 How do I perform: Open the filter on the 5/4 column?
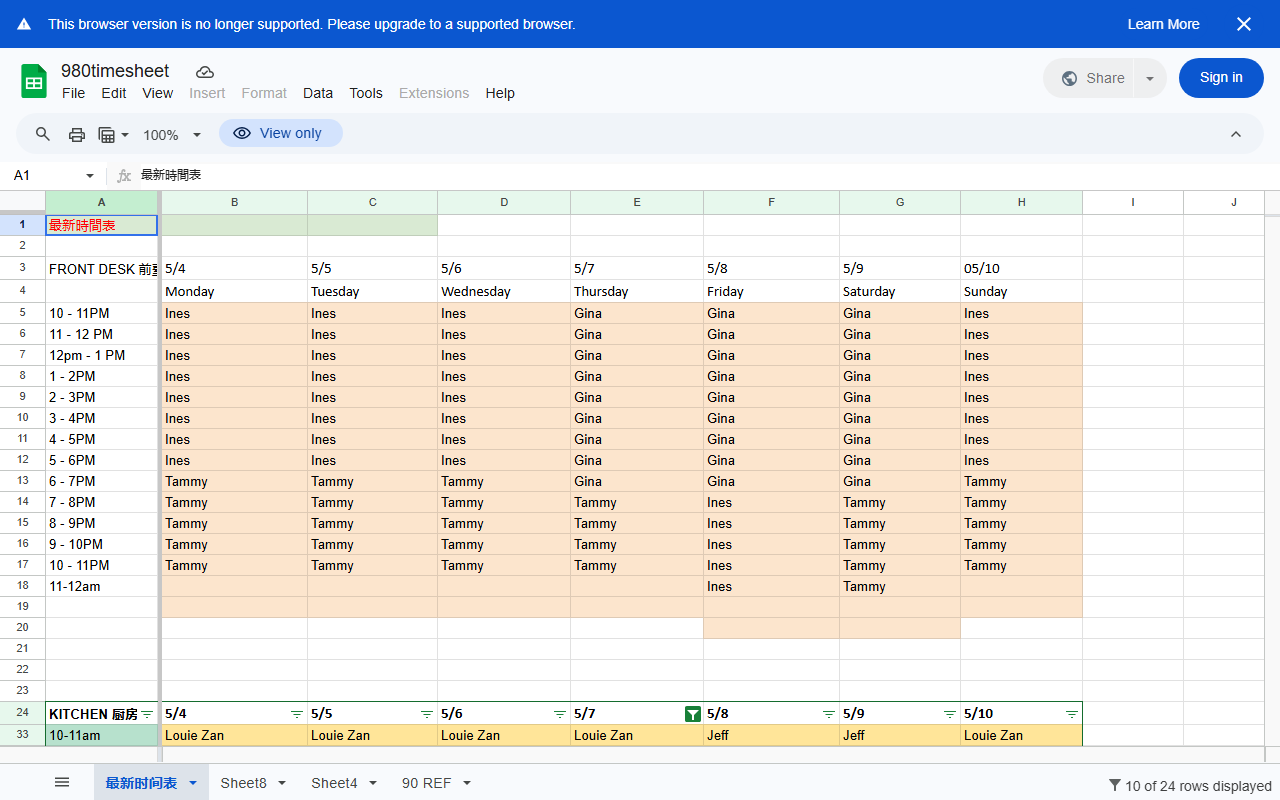click(x=296, y=714)
